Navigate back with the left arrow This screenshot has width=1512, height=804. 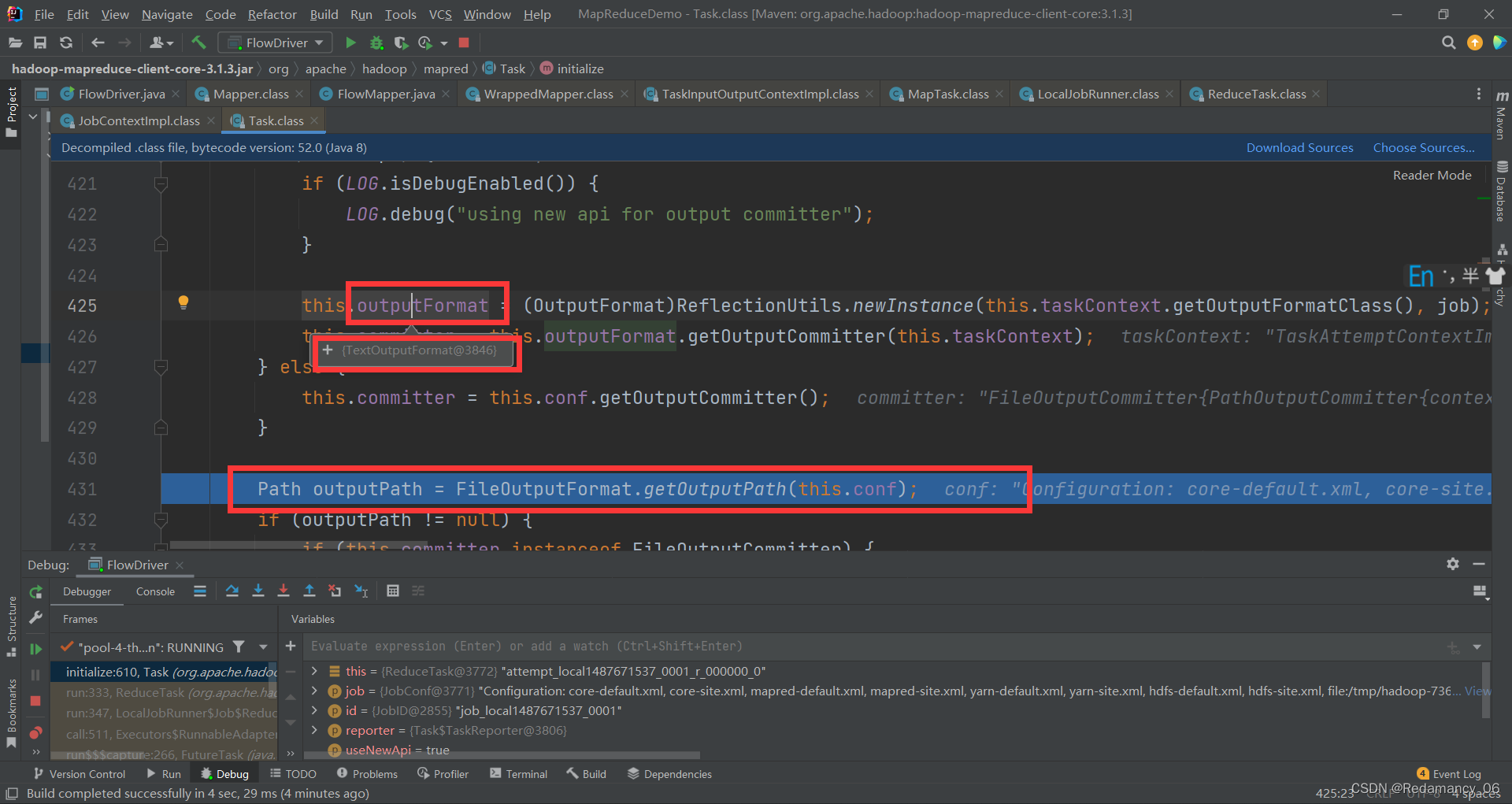coord(98,43)
